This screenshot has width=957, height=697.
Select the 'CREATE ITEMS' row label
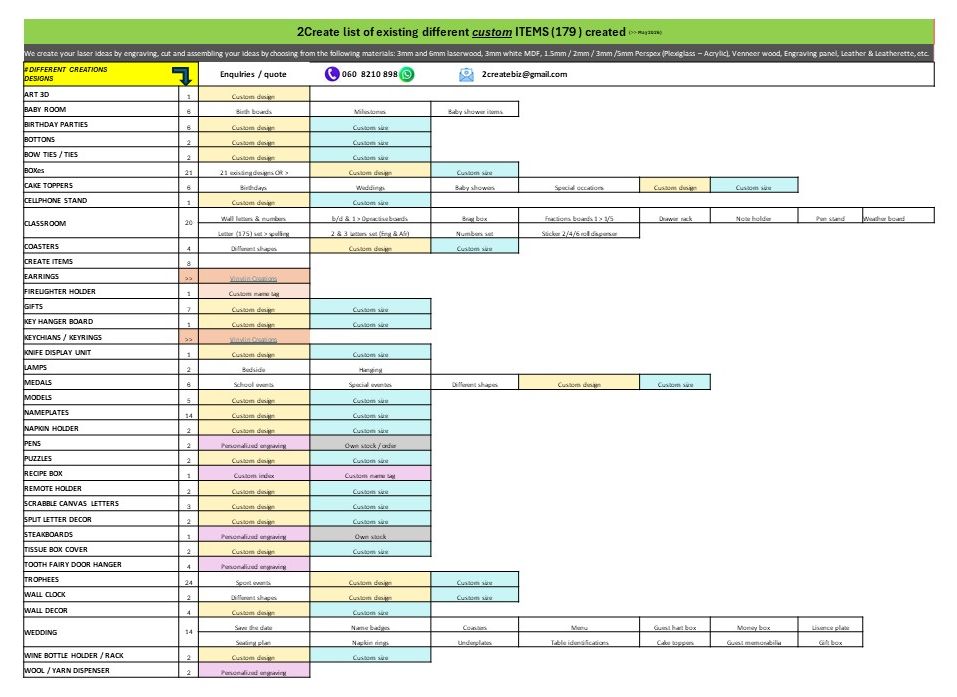pyautogui.click(x=101, y=261)
